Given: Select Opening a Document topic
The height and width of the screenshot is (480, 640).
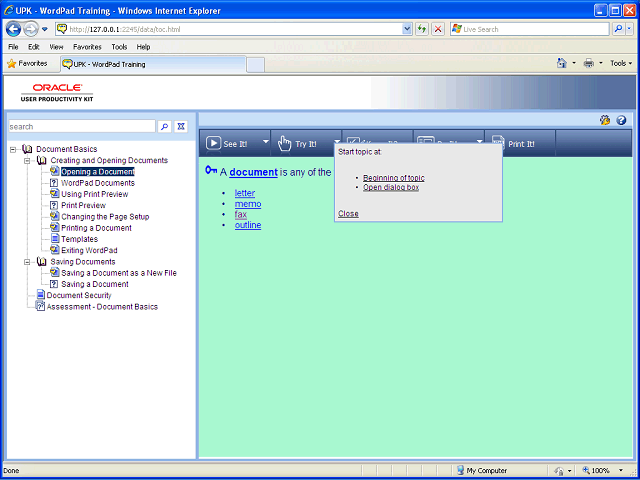Looking at the screenshot, I should coord(98,172).
